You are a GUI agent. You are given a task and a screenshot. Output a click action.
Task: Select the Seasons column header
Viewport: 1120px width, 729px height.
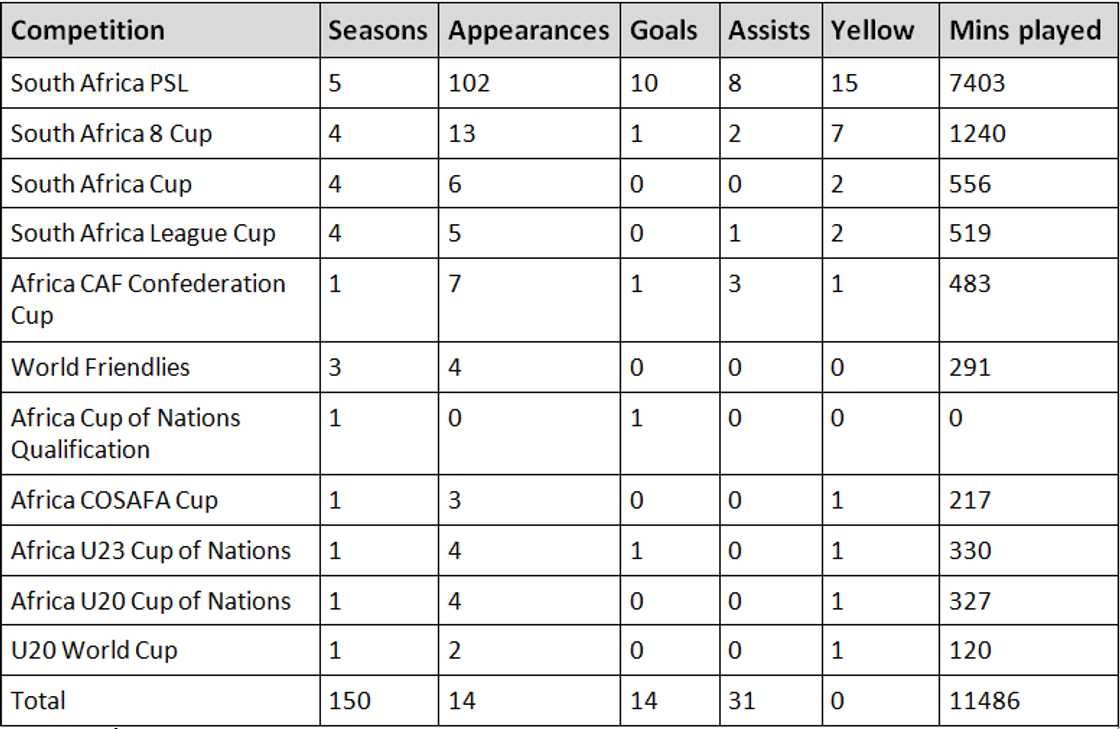377,30
